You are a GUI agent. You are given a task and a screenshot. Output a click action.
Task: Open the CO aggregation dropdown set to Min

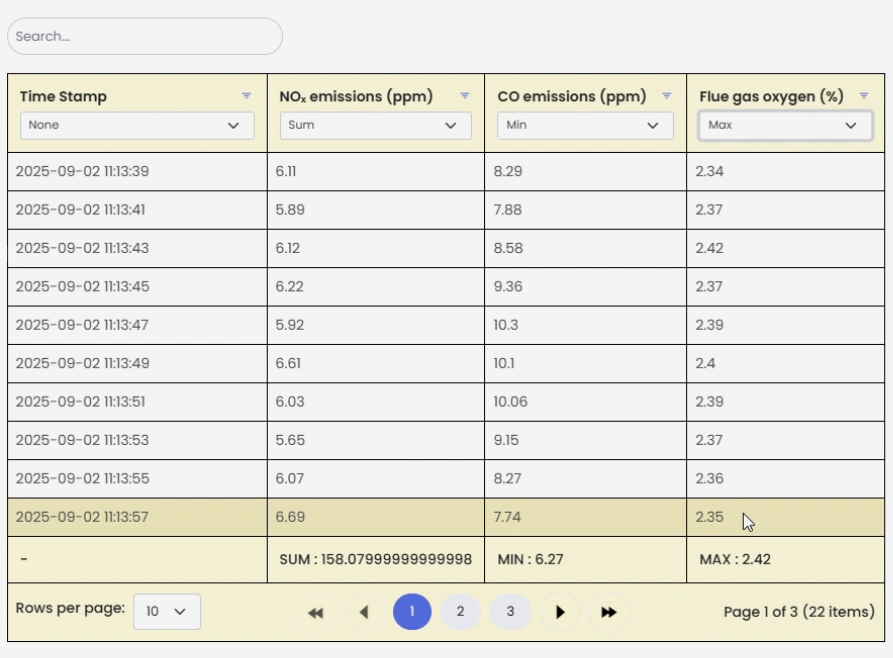[585, 125]
